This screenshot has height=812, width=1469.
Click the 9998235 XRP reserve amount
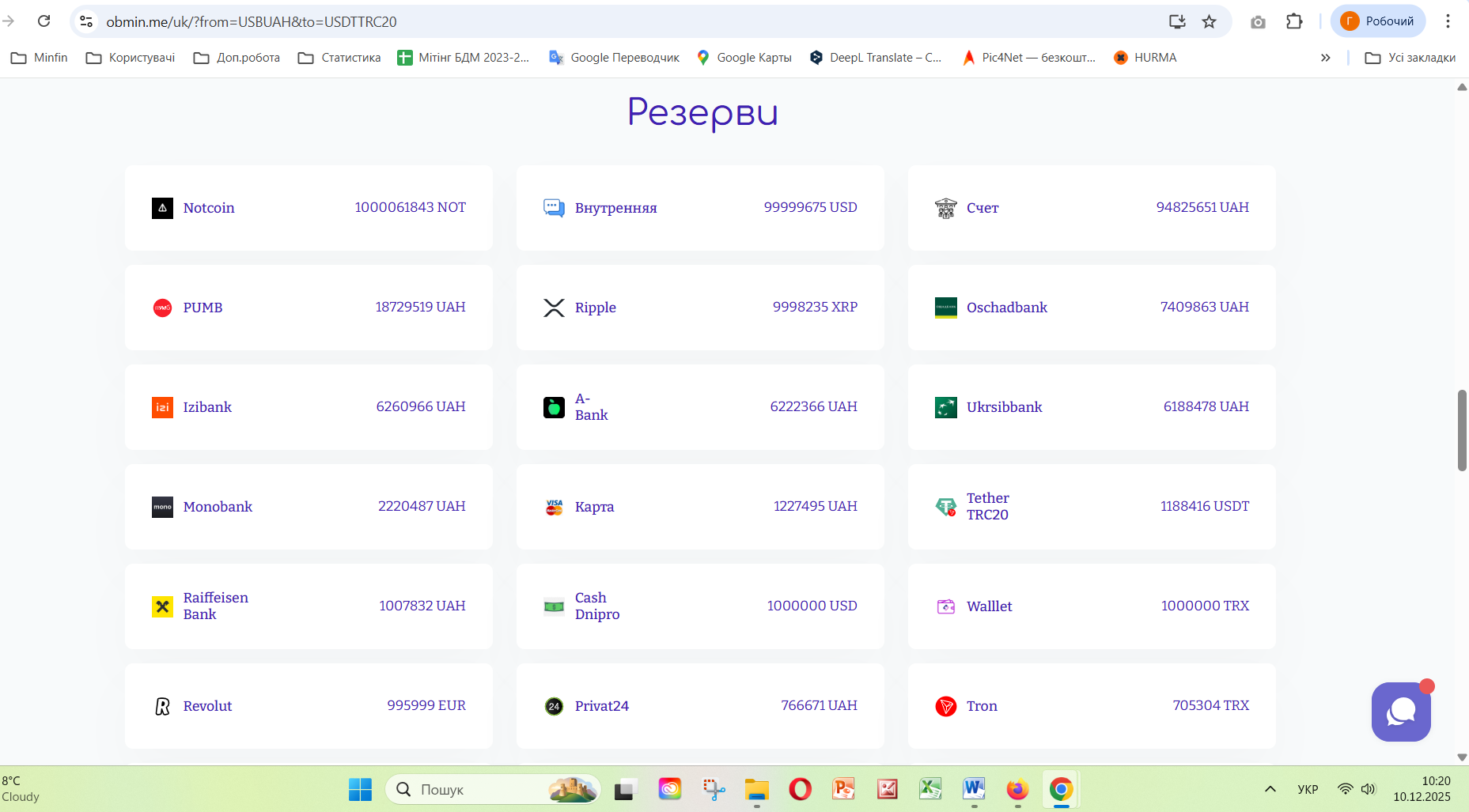(x=815, y=307)
